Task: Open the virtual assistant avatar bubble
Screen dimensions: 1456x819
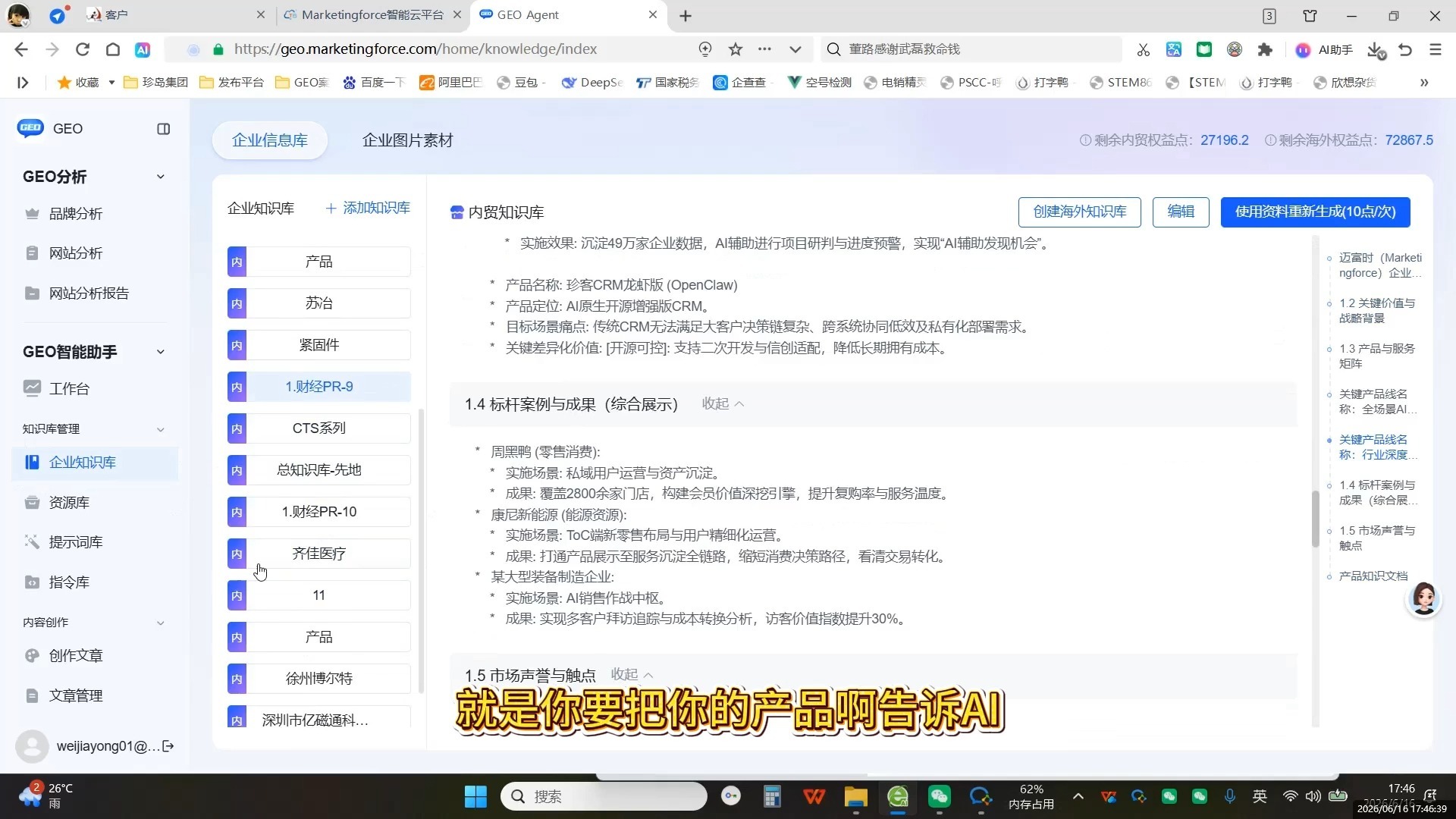Action: click(1423, 599)
